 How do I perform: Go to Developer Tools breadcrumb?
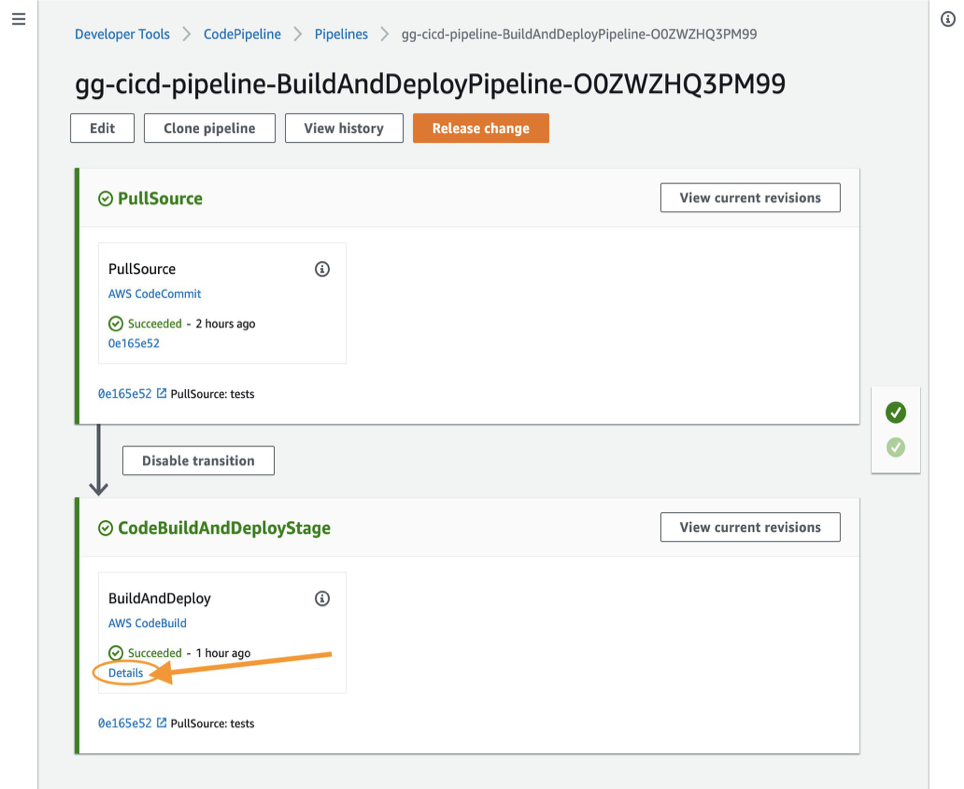click(122, 34)
